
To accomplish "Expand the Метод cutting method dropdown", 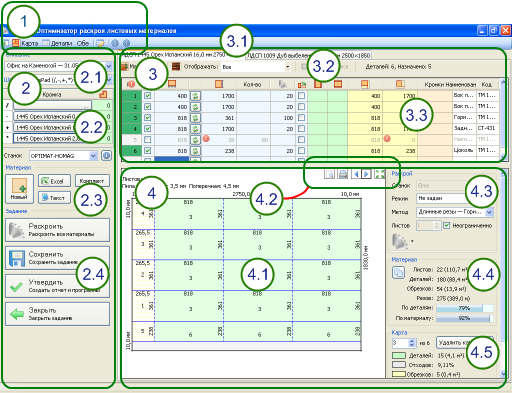I will click(x=489, y=212).
